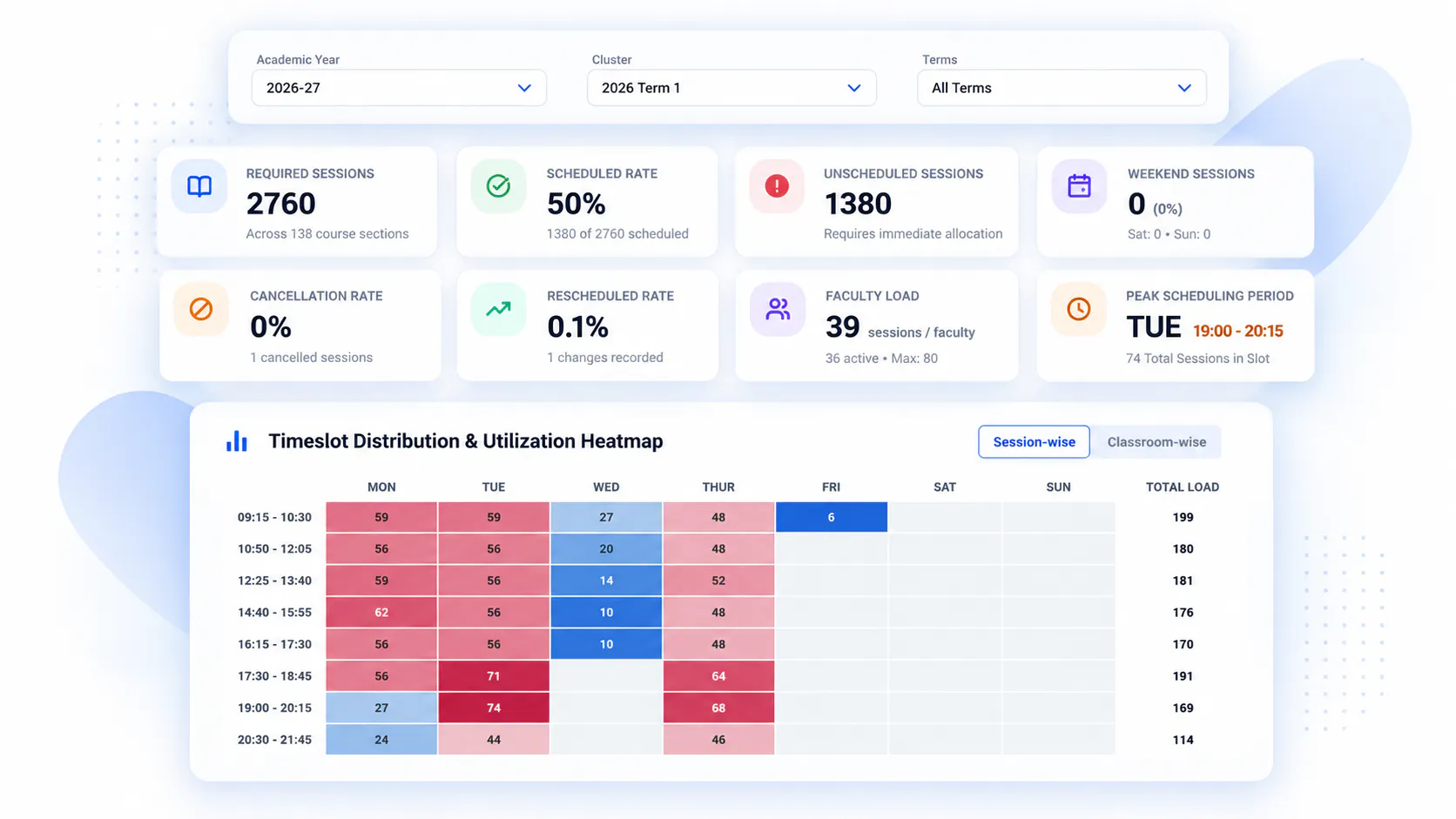Click Wednesday 10:50 cell showing 20

(606, 548)
